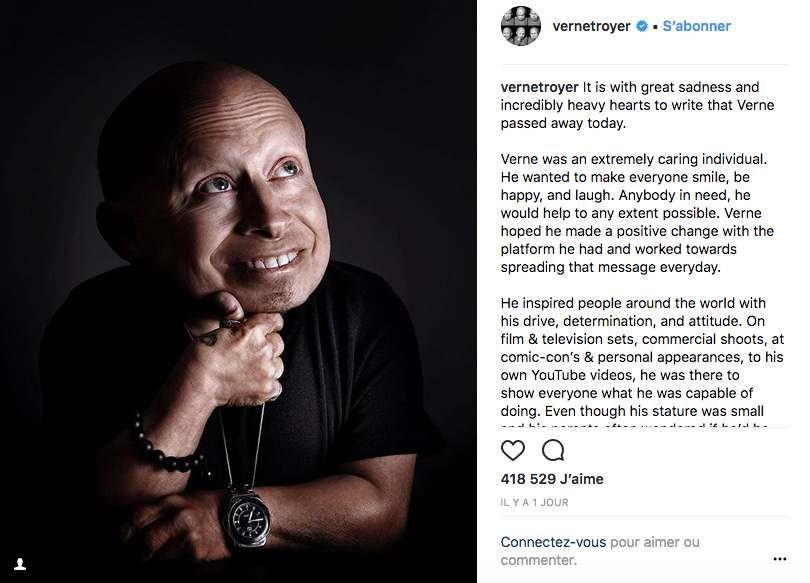Viewport: 810px width, 583px height.
Task: Click the 'pour aimer ou commenter' text
Action: 600,551
